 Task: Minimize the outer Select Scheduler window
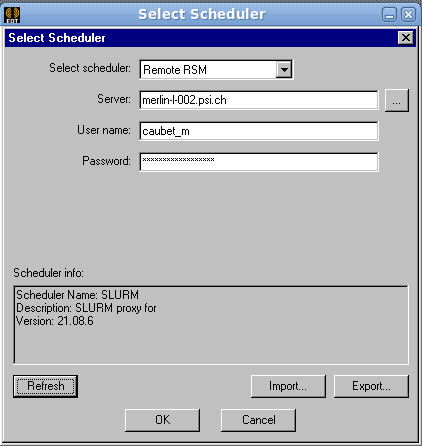[389, 15]
